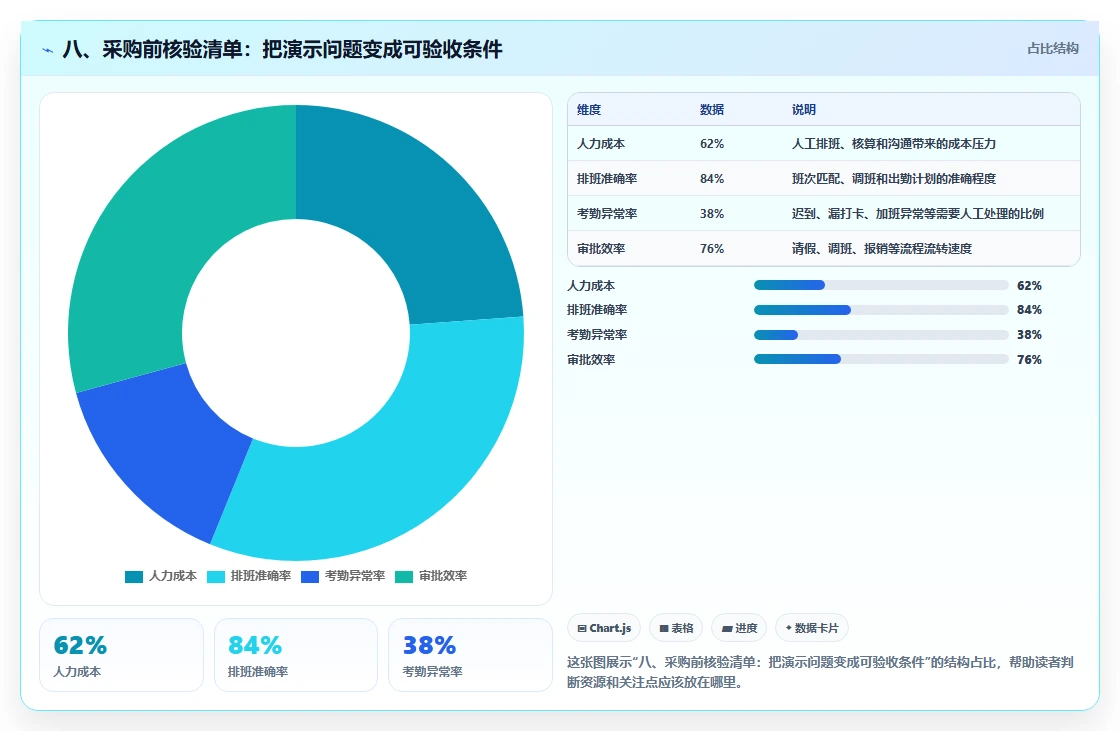Select the 排班准确率 table row cell
Screen dimensions: 1120x731
(x=606, y=179)
